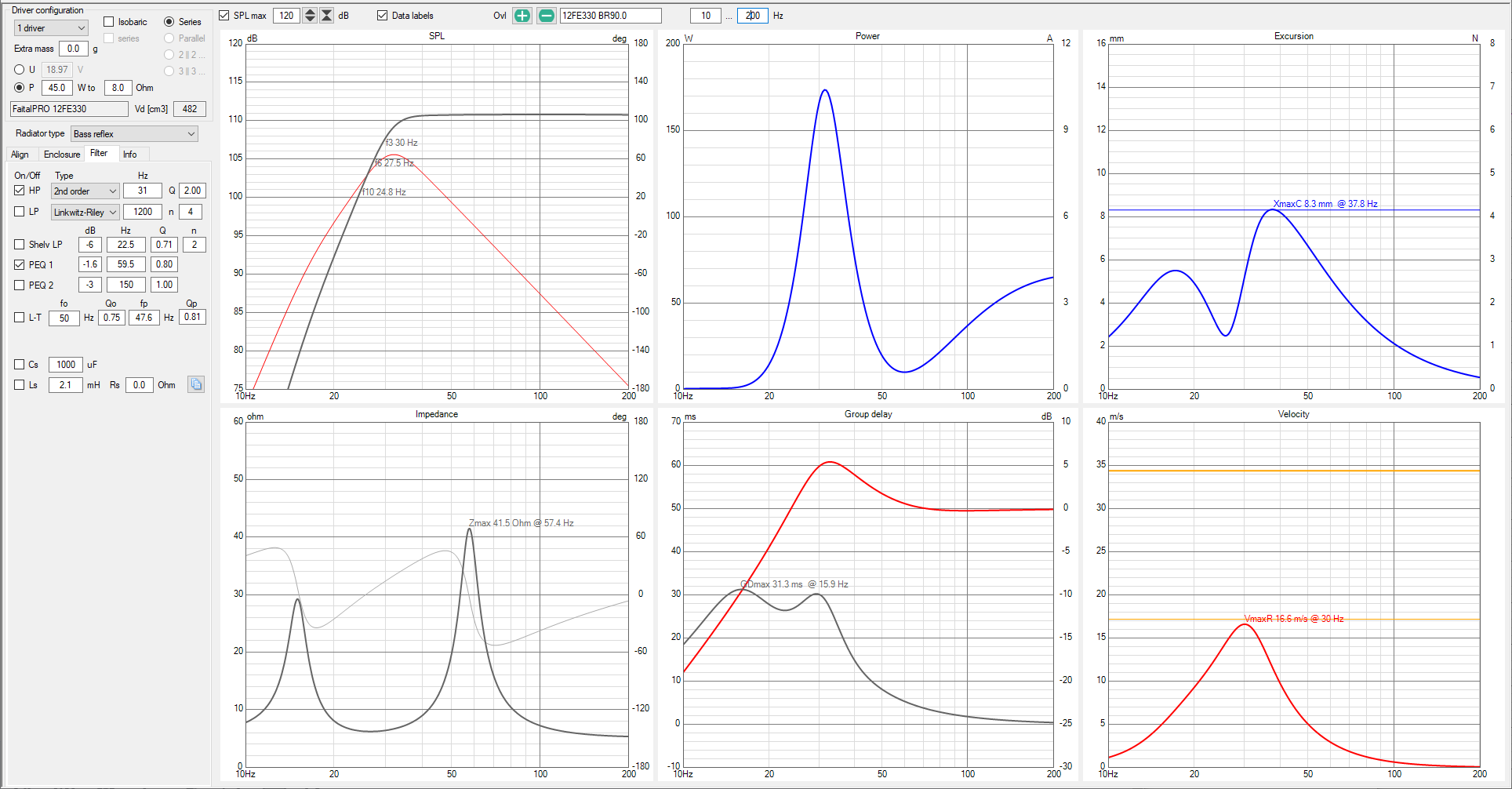This screenshot has height=789, width=1512.
Task: Enable the Isobaric checkbox
Action: click(109, 22)
